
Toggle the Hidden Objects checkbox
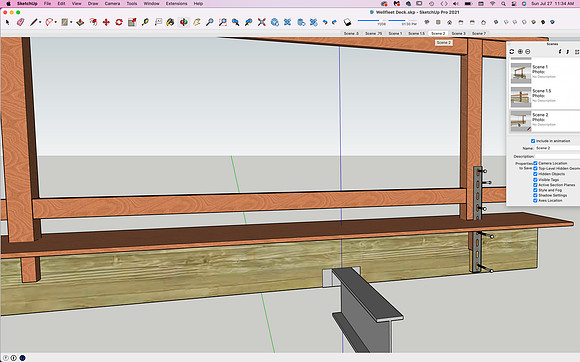pyautogui.click(x=535, y=174)
